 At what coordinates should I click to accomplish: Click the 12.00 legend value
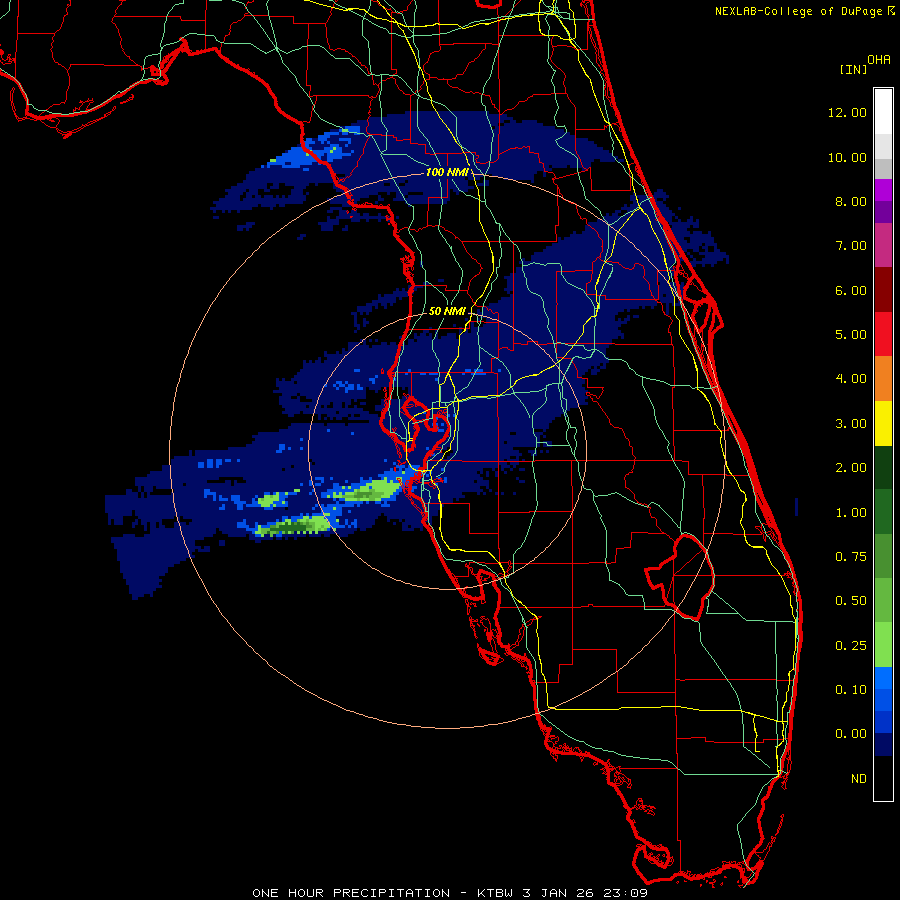coord(847,112)
